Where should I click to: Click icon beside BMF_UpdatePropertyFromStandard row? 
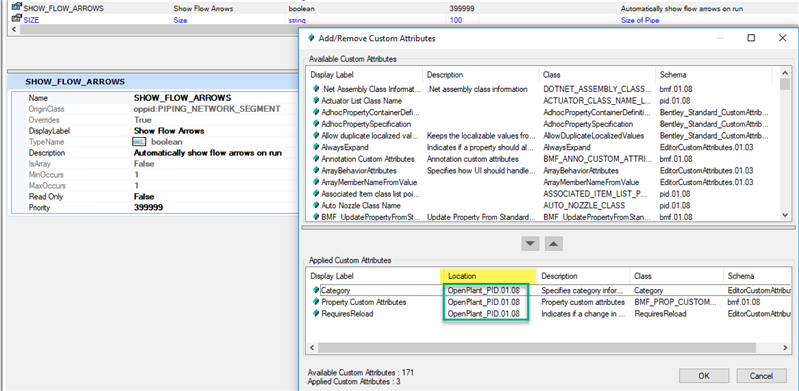(315, 217)
